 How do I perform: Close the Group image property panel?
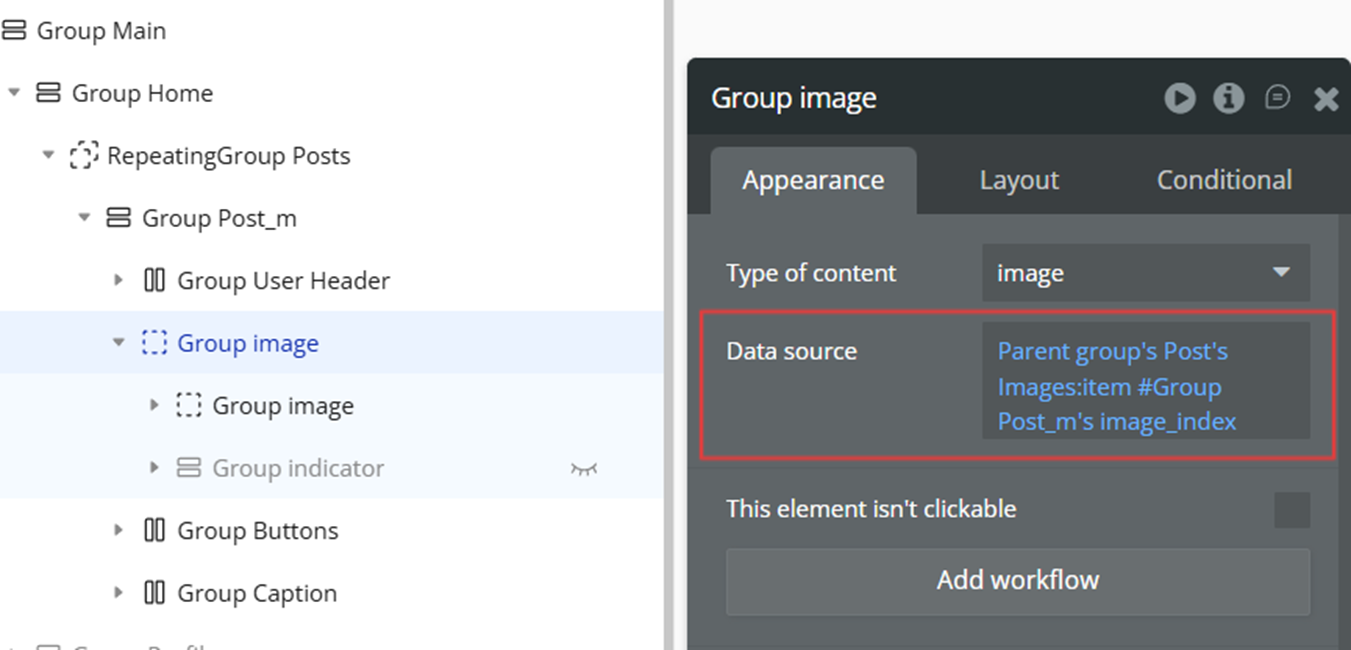pyautogui.click(x=1326, y=98)
